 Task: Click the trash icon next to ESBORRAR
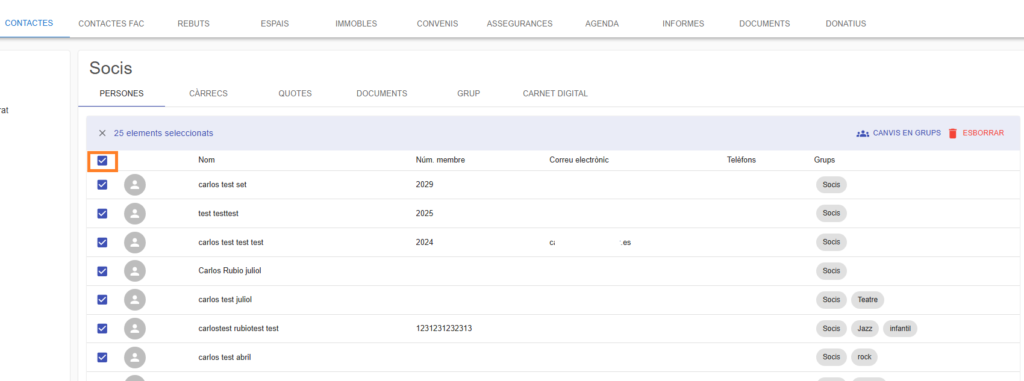(x=953, y=133)
